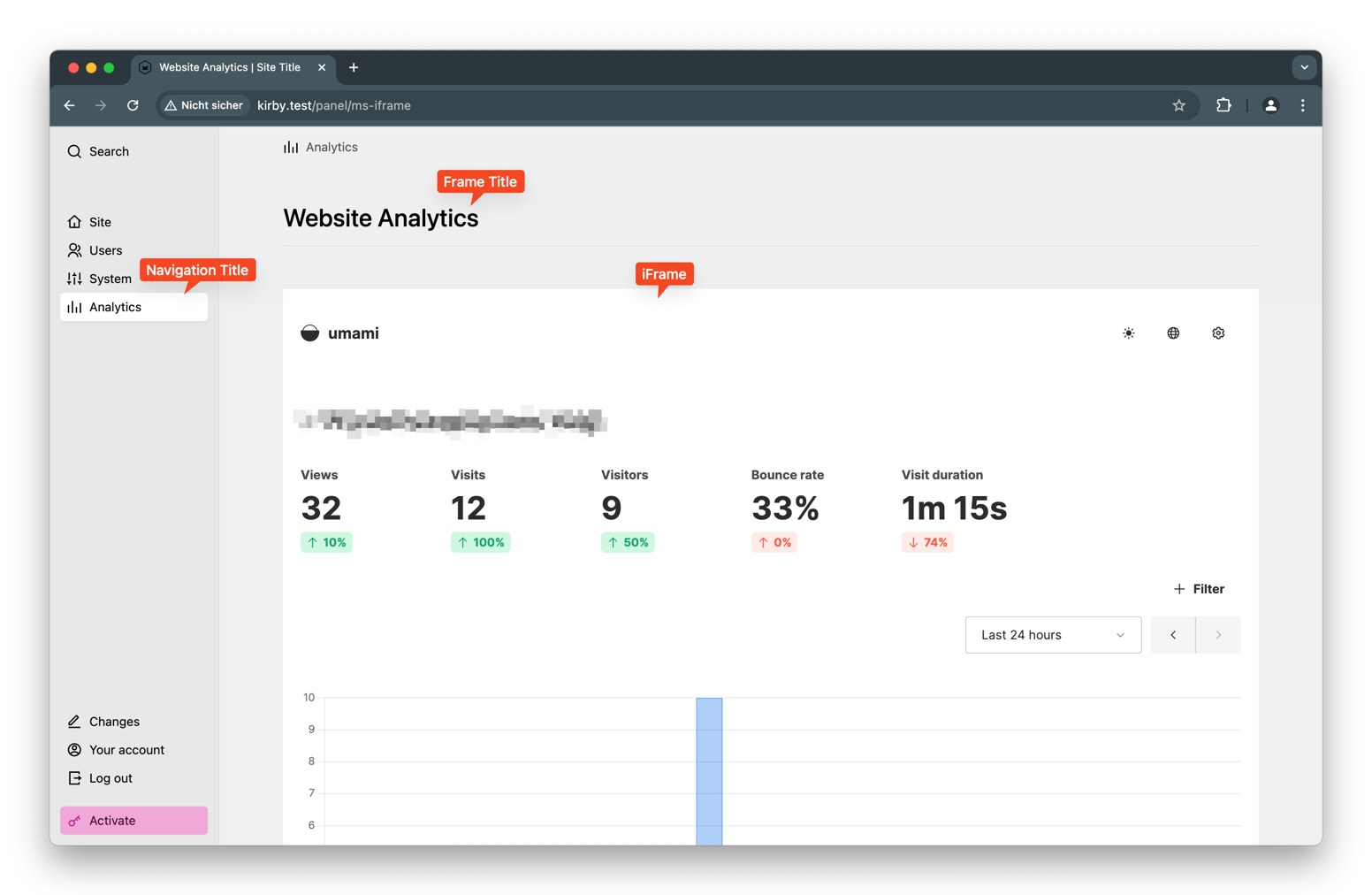Click the address bar URL kirby.test/panel/ms-iframe
This screenshot has width=1372, height=895.
point(334,105)
